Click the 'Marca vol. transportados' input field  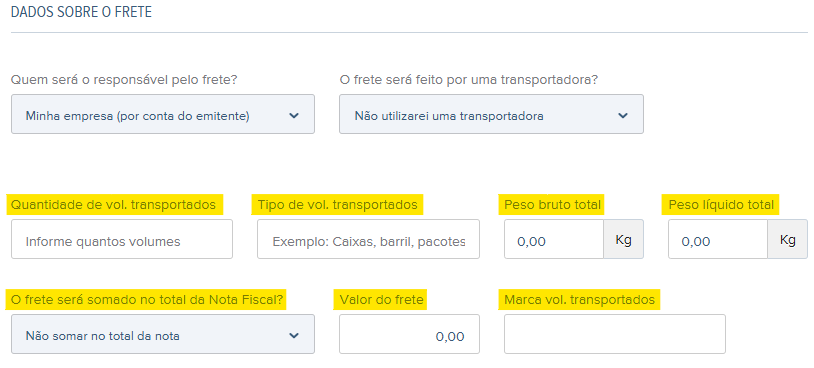pos(615,334)
